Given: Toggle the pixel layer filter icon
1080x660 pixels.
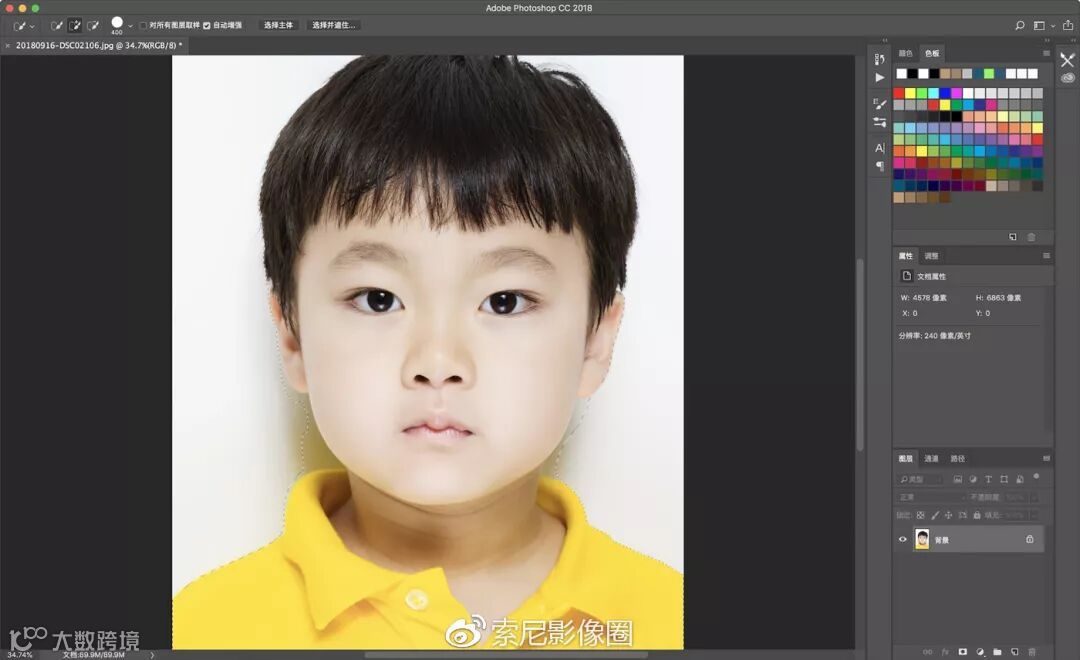Looking at the screenshot, I should [957, 479].
